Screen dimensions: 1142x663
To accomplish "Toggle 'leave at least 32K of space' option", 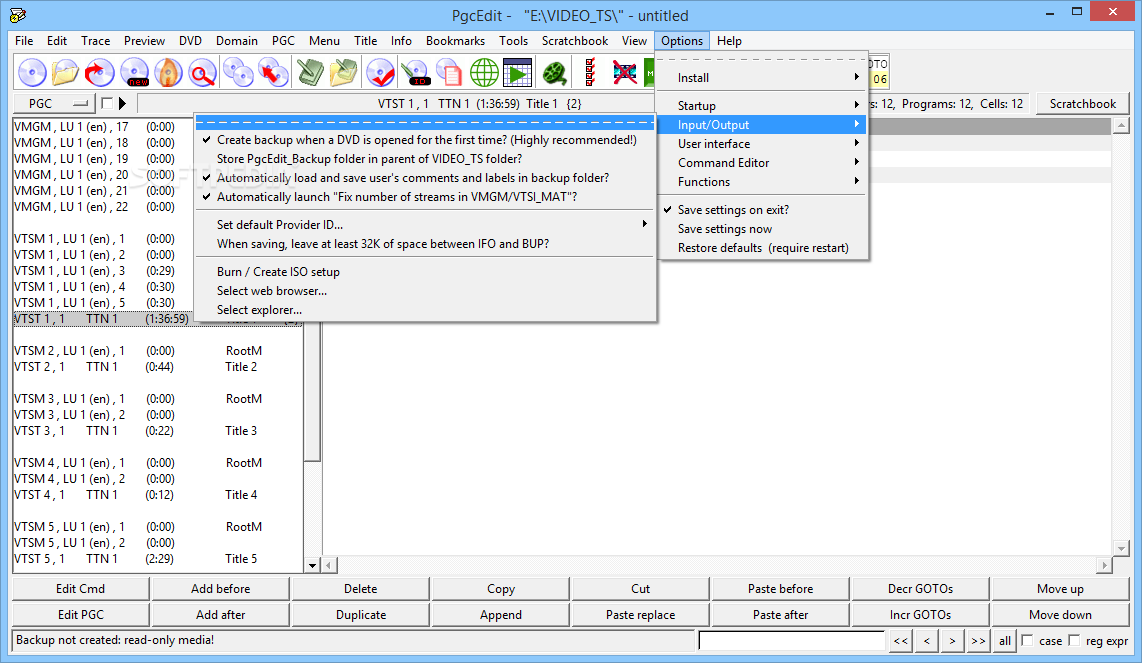I will coord(426,243).
